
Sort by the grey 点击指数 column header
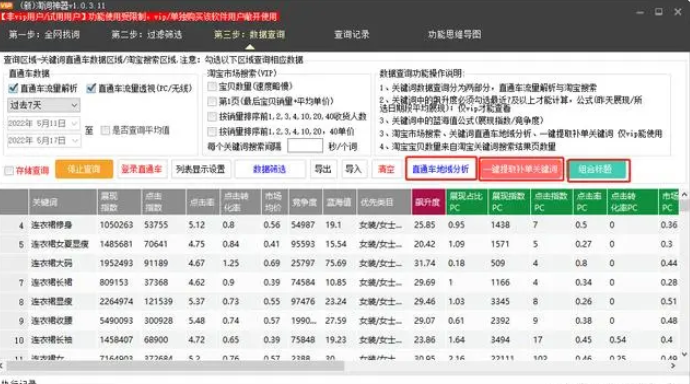click(x=164, y=202)
